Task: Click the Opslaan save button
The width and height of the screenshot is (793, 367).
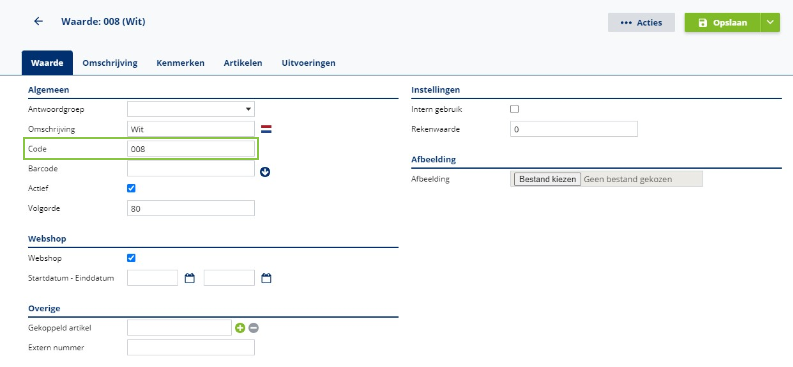Action: coord(722,23)
